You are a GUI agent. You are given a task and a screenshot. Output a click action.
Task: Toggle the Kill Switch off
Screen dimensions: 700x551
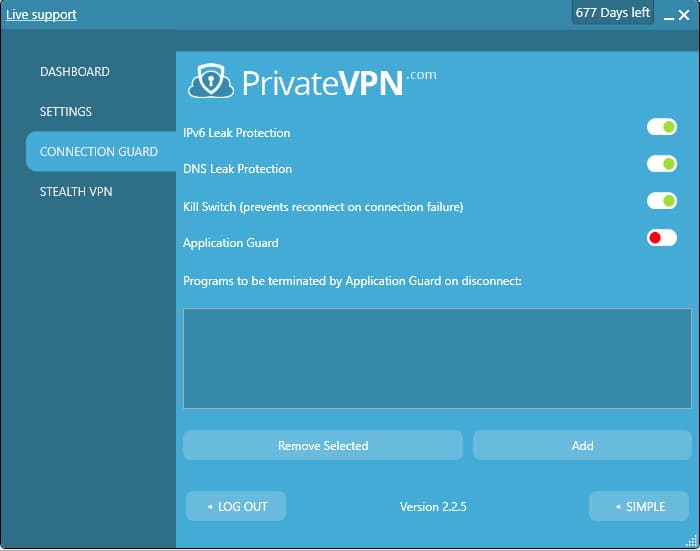[x=661, y=201]
